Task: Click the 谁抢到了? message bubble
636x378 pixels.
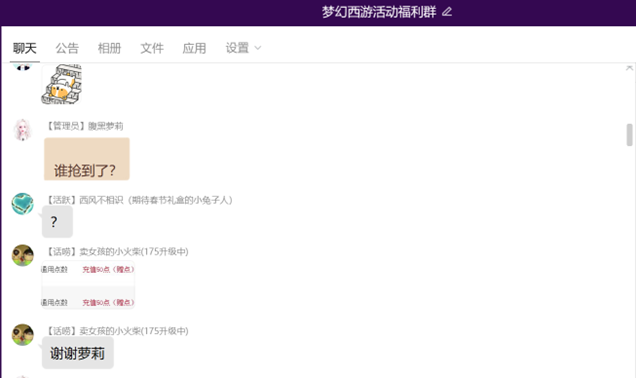Action: click(x=87, y=159)
